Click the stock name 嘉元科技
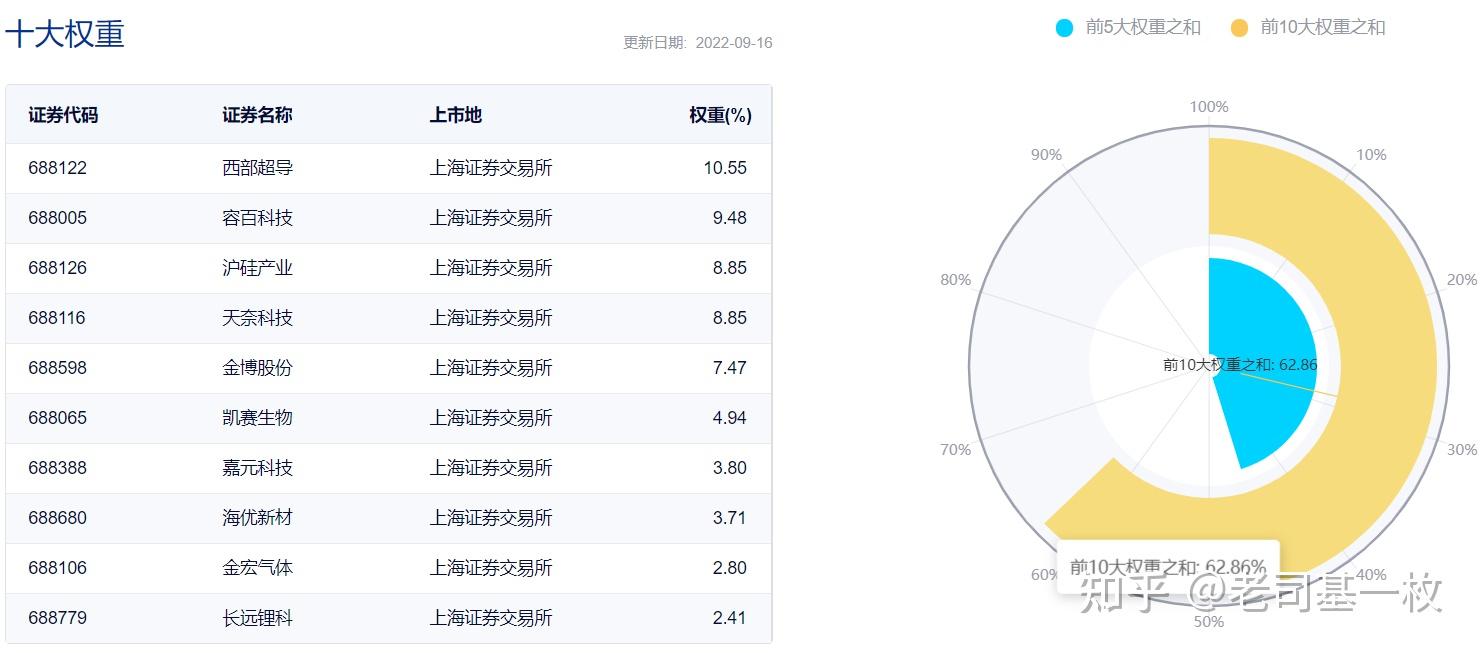 click(257, 468)
